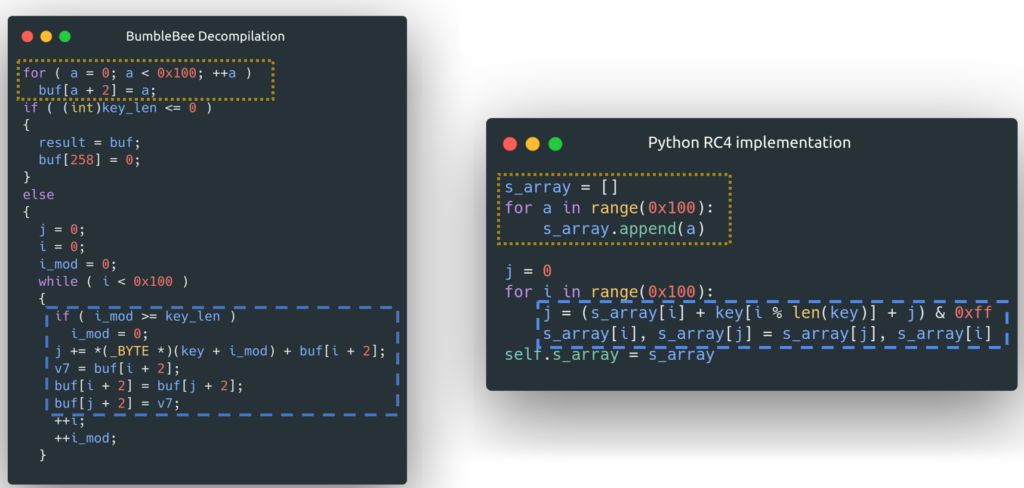Click the 'while ( i < 0x100 )' statement
1024x488 pixels.
point(113,281)
